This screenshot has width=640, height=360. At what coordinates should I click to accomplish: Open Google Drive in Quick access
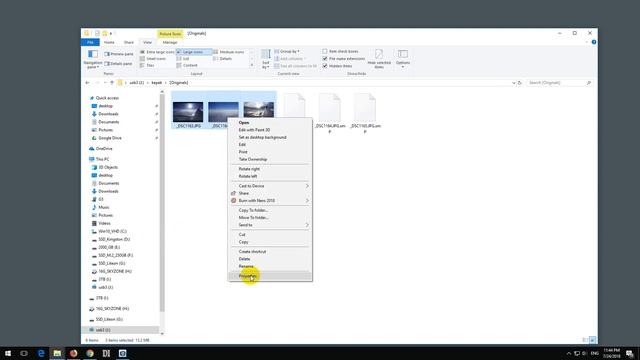tap(110, 138)
